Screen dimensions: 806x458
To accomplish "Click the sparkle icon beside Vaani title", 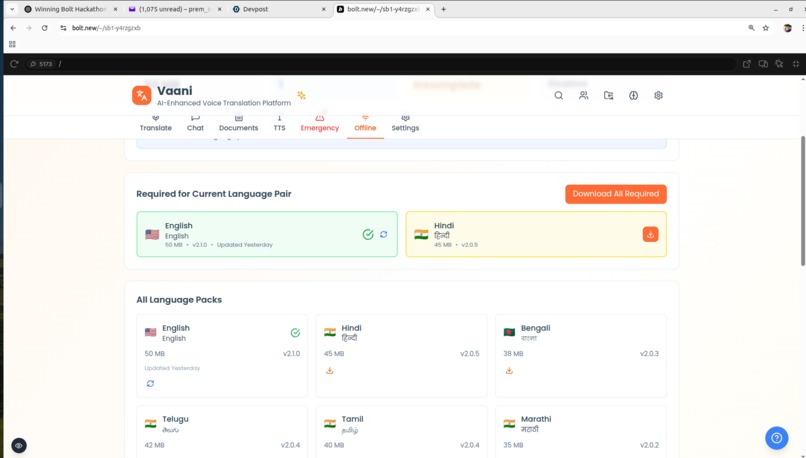I will point(301,95).
